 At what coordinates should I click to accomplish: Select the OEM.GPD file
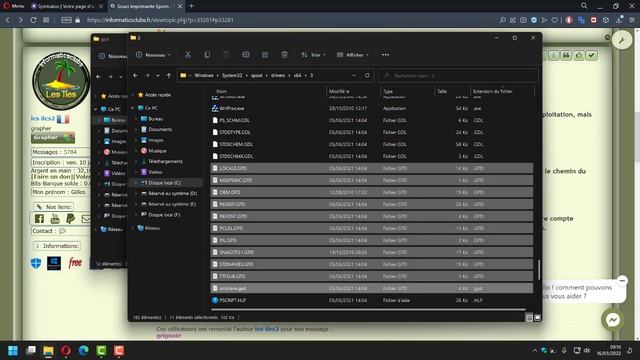click(371, 192)
